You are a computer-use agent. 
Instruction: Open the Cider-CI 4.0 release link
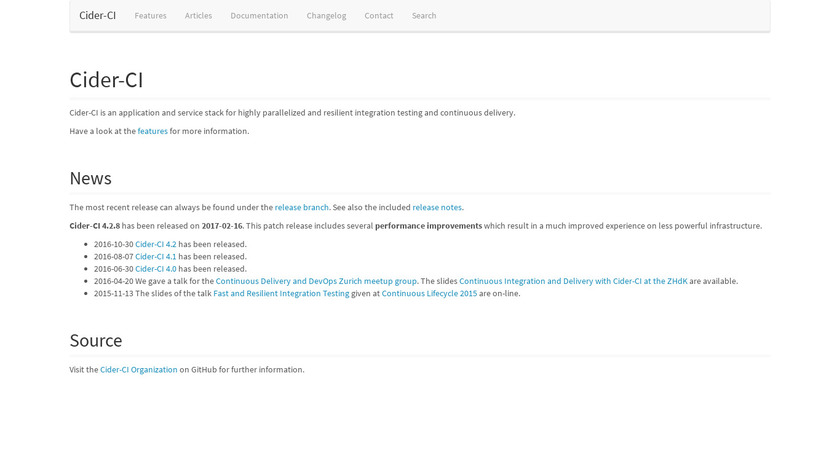155,269
